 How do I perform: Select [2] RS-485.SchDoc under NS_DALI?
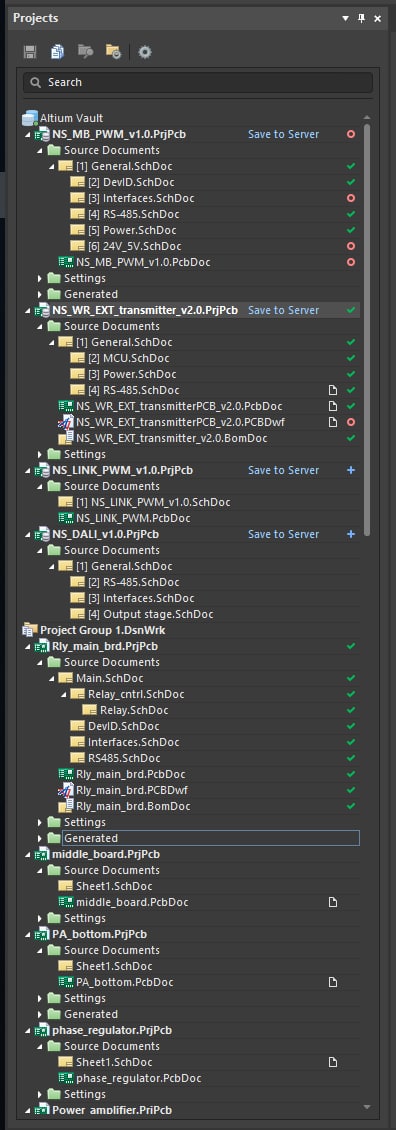(133, 582)
